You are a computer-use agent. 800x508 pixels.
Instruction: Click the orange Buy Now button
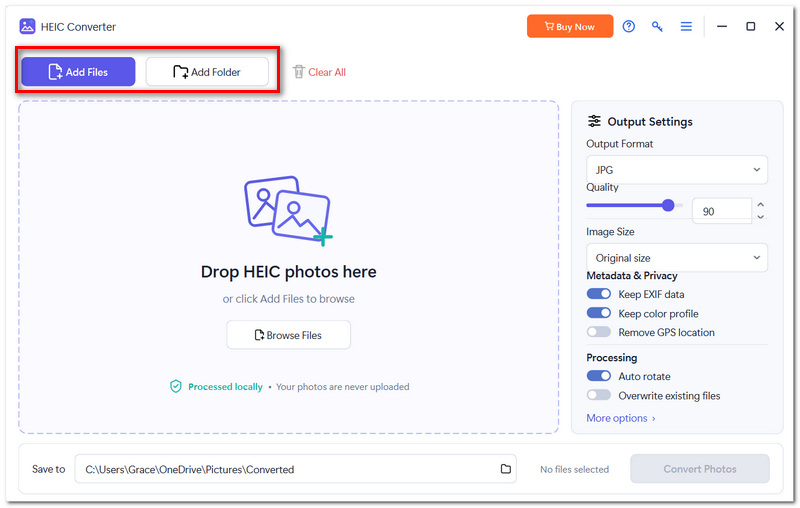(x=570, y=27)
